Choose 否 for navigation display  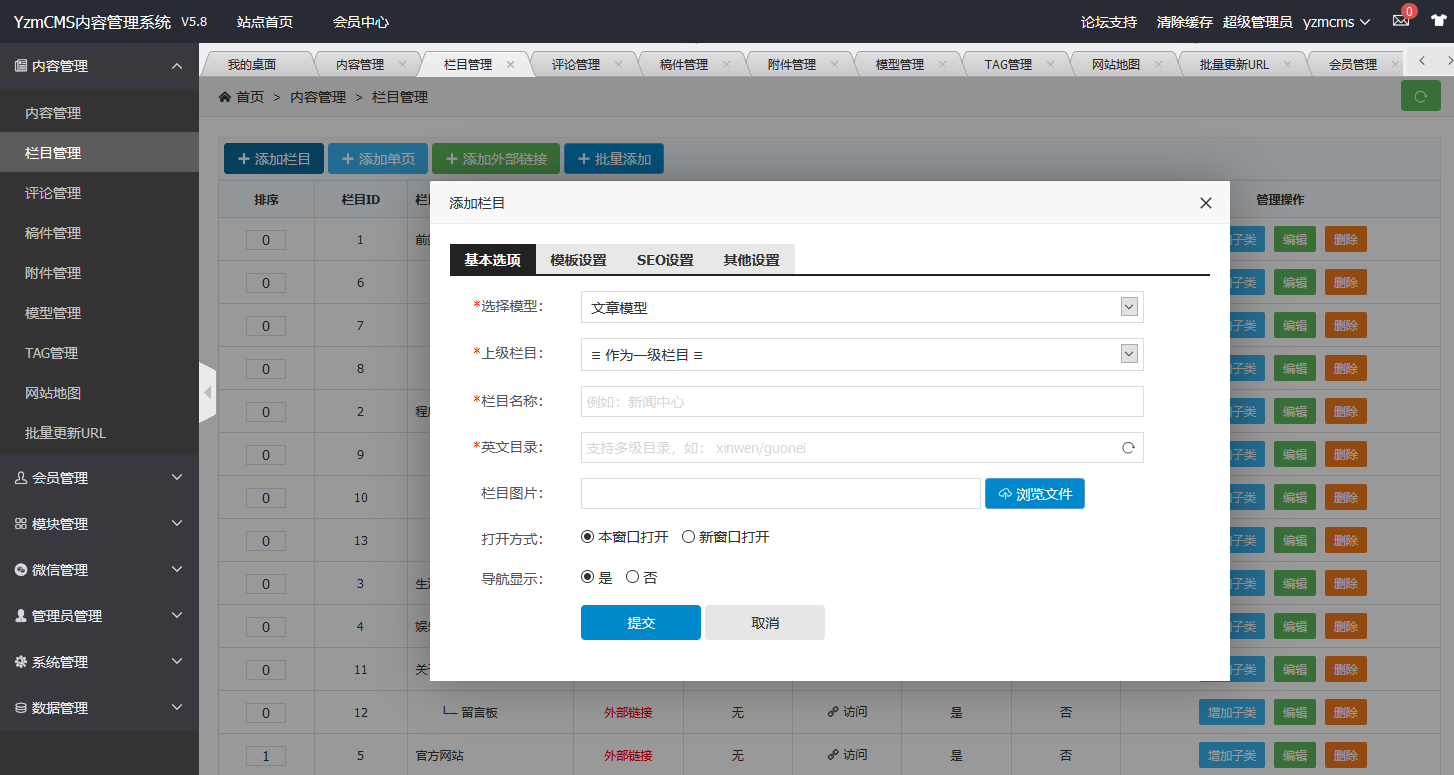(632, 577)
